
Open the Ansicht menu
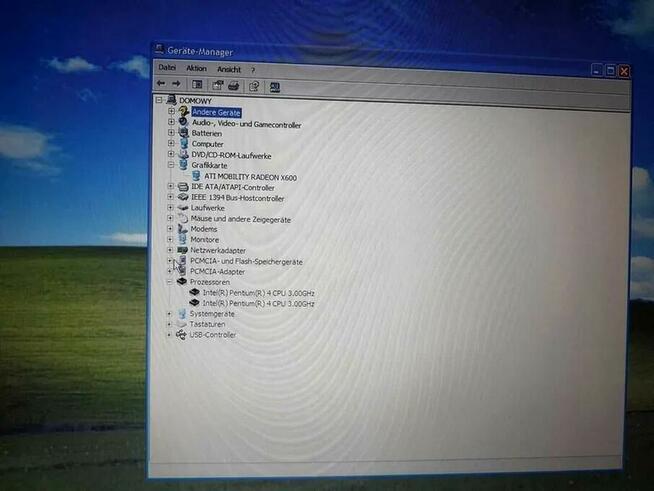pyautogui.click(x=229, y=69)
